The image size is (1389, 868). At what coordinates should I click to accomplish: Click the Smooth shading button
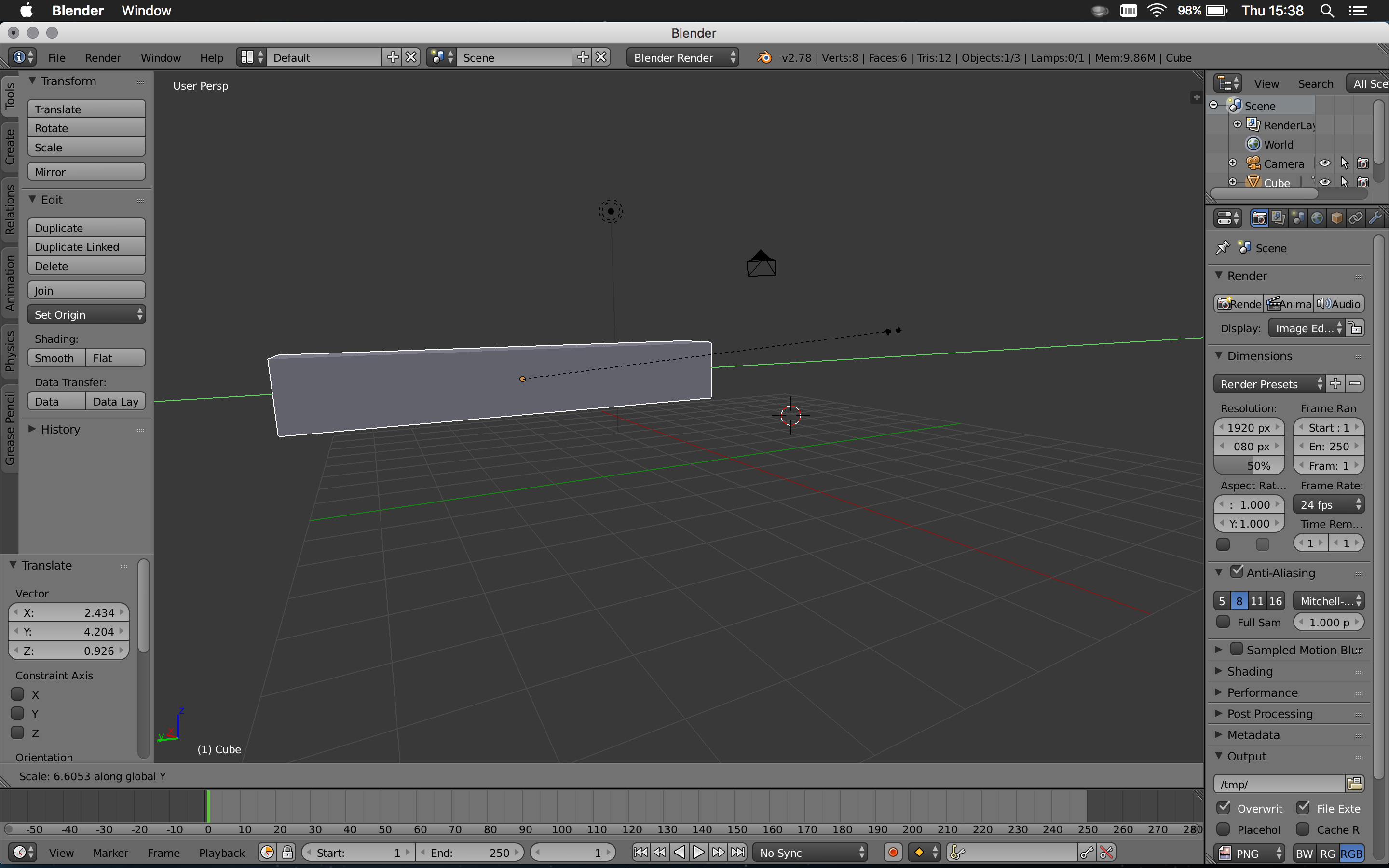point(55,358)
